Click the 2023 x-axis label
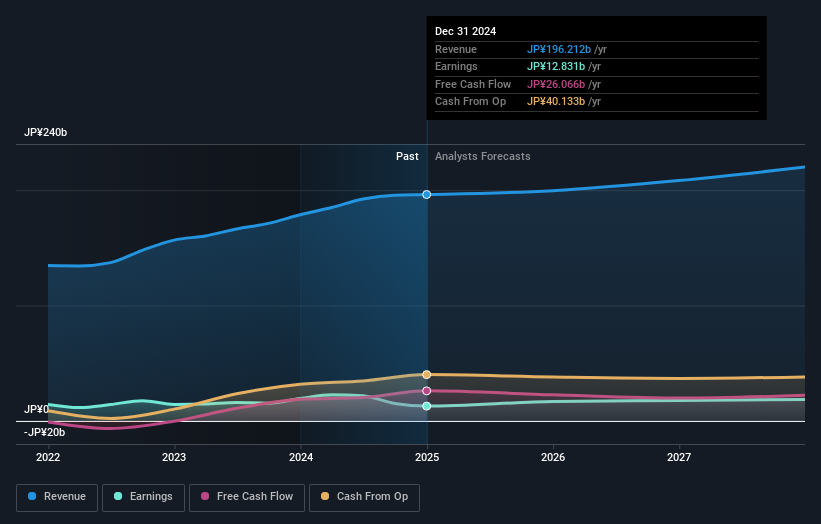The height and width of the screenshot is (524, 821). (x=174, y=457)
